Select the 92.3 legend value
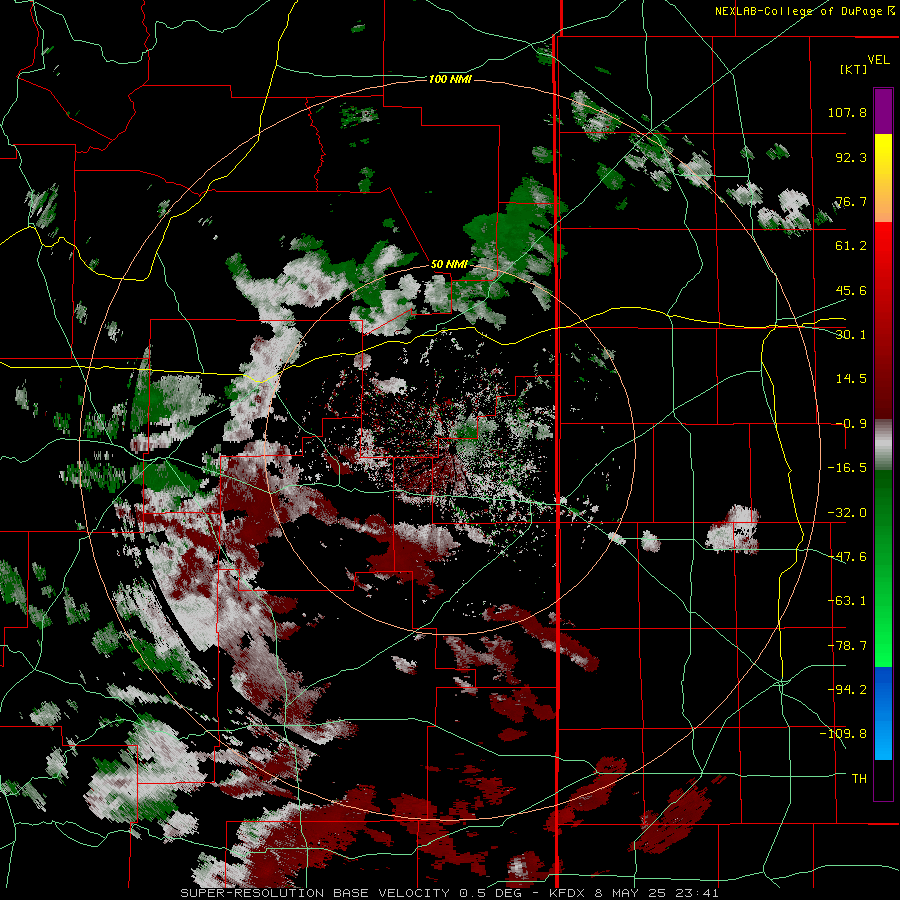 pos(851,157)
